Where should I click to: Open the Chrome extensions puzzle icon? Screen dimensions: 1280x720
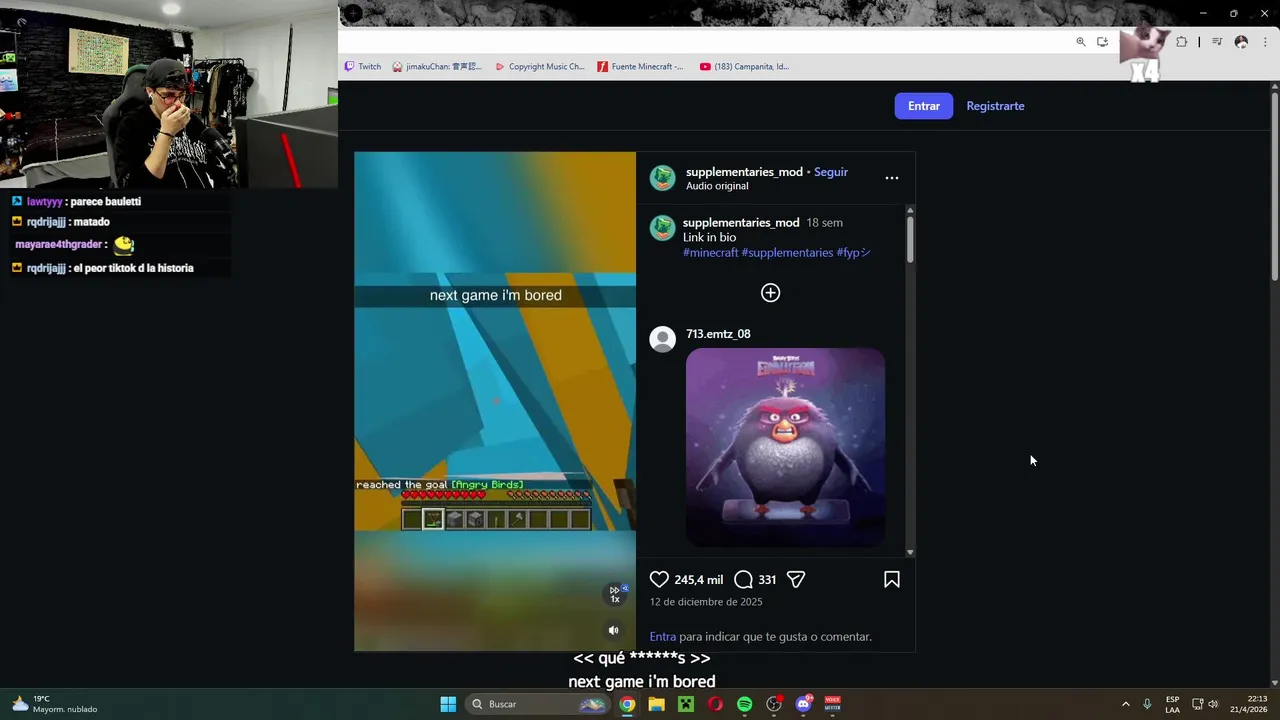coord(1181,42)
